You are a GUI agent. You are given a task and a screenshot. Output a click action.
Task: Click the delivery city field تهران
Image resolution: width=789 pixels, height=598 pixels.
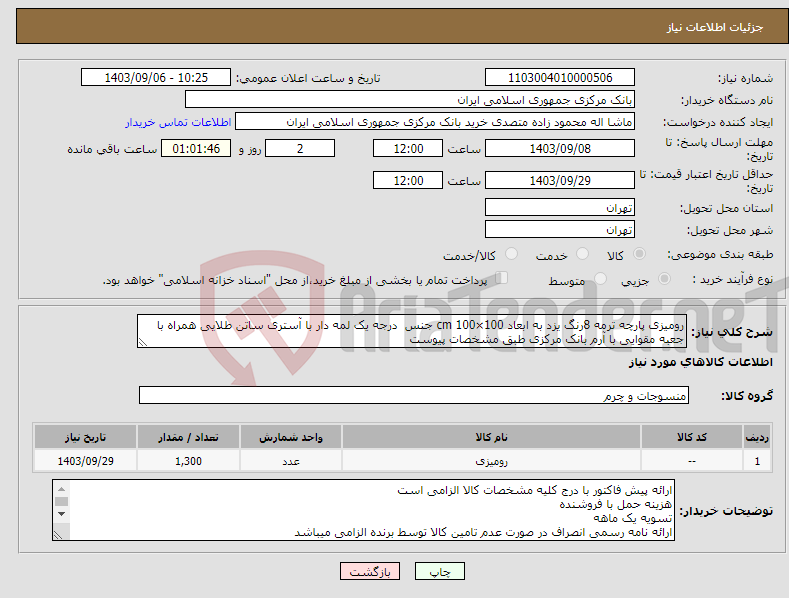560,230
